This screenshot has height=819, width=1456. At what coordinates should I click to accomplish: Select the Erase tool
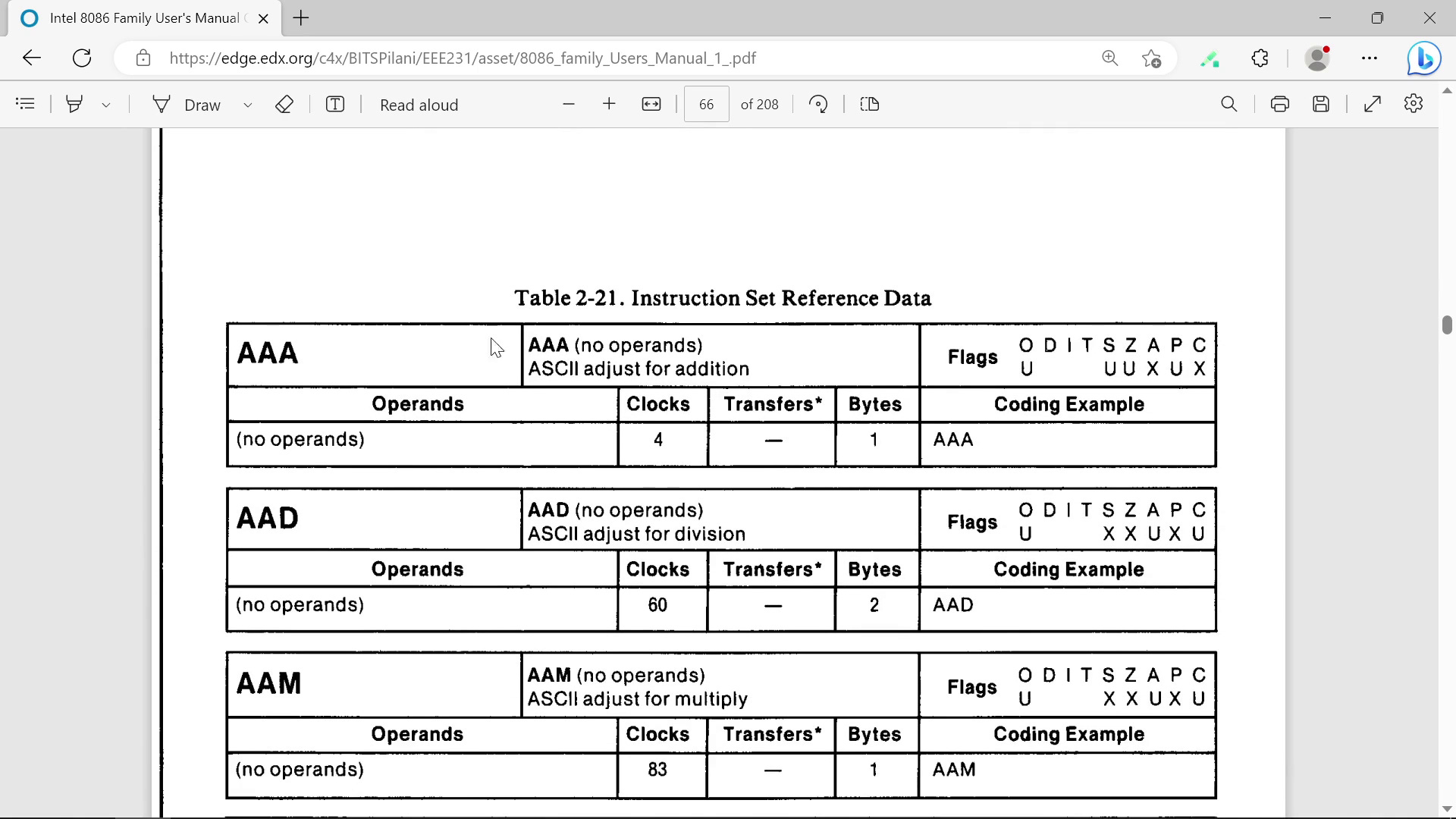pyautogui.click(x=284, y=104)
